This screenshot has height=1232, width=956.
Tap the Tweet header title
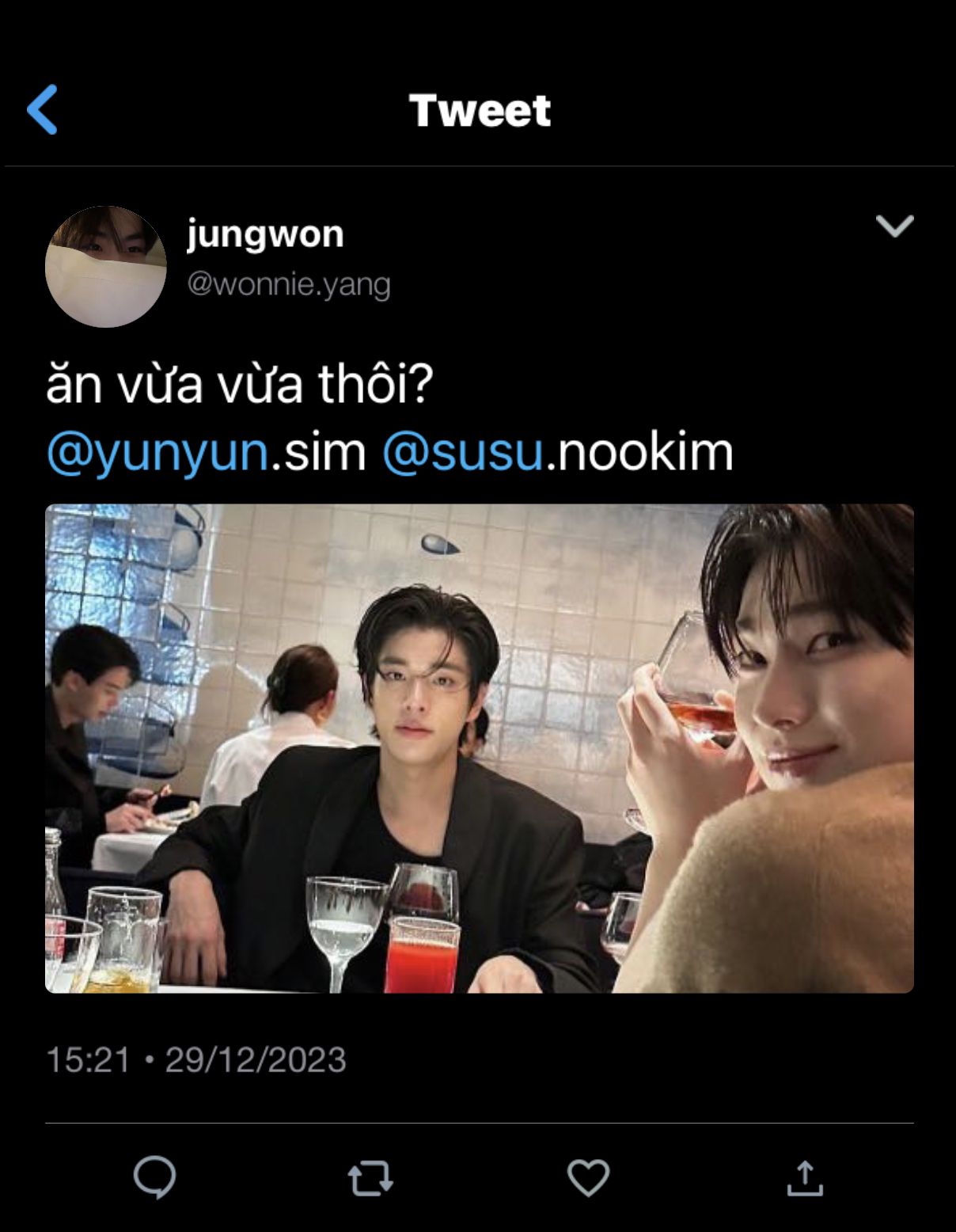(480, 110)
